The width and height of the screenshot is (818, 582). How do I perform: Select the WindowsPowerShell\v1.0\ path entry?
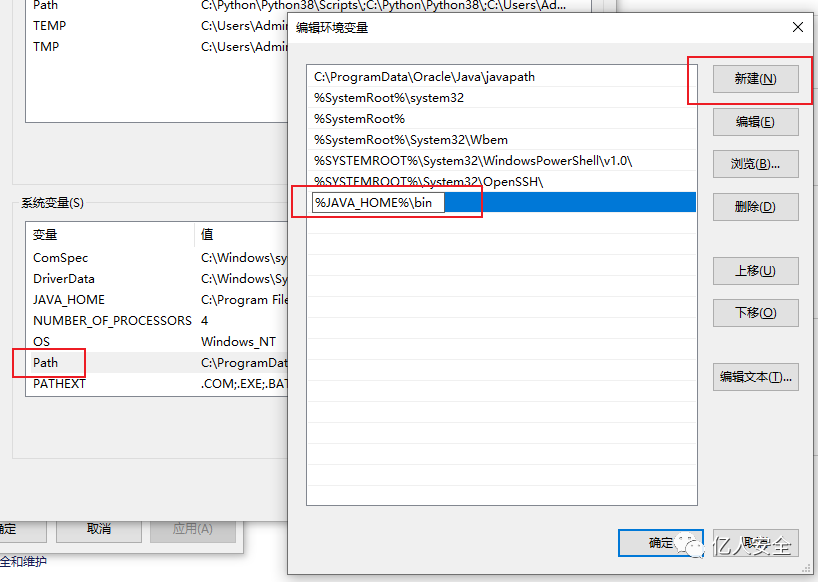(x=501, y=161)
